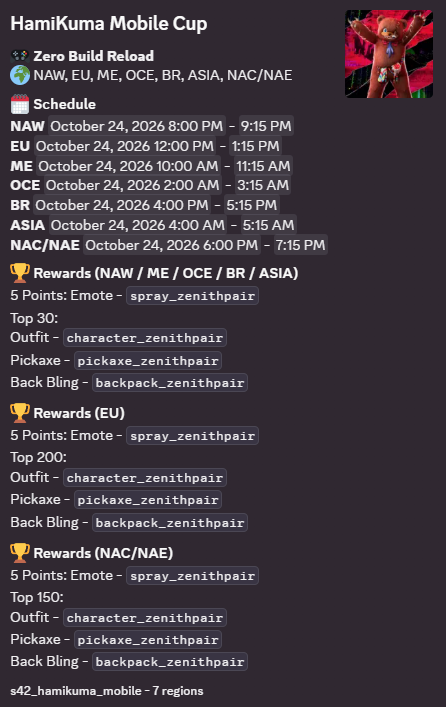Click NAW start timestamp October 24 8:00 PM
446x707 pixels.
[137, 126]
